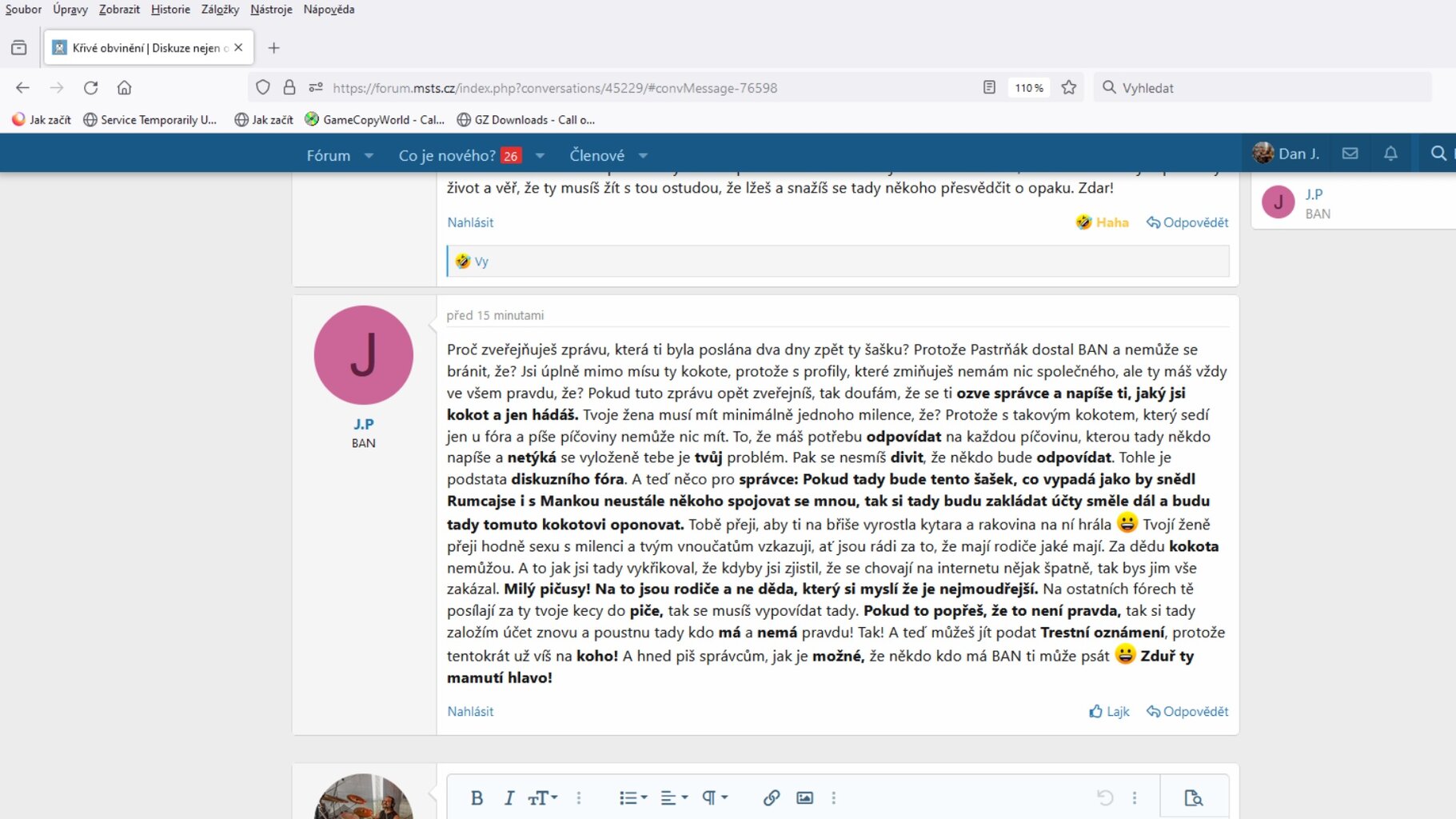The height and width of the screenshot is (819, 1456).
Task: Click the forum search magnifier icon
Action: [x=1438, y=154]
